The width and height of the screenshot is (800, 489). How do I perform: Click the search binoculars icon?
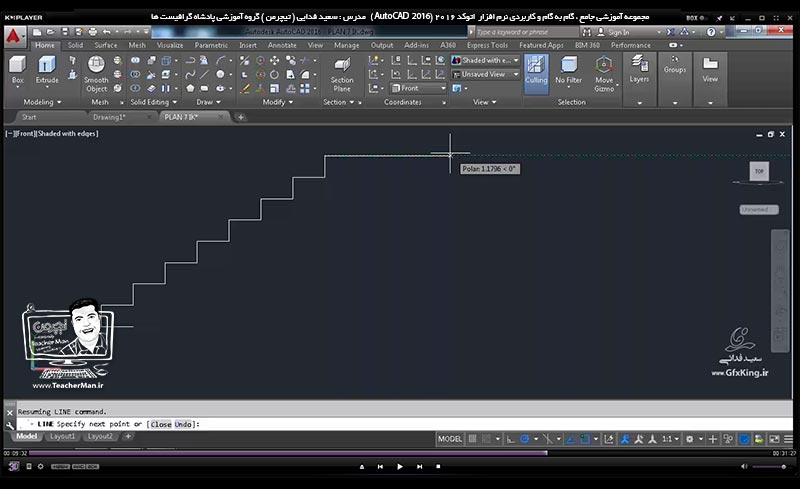click(x=587, y=32)
